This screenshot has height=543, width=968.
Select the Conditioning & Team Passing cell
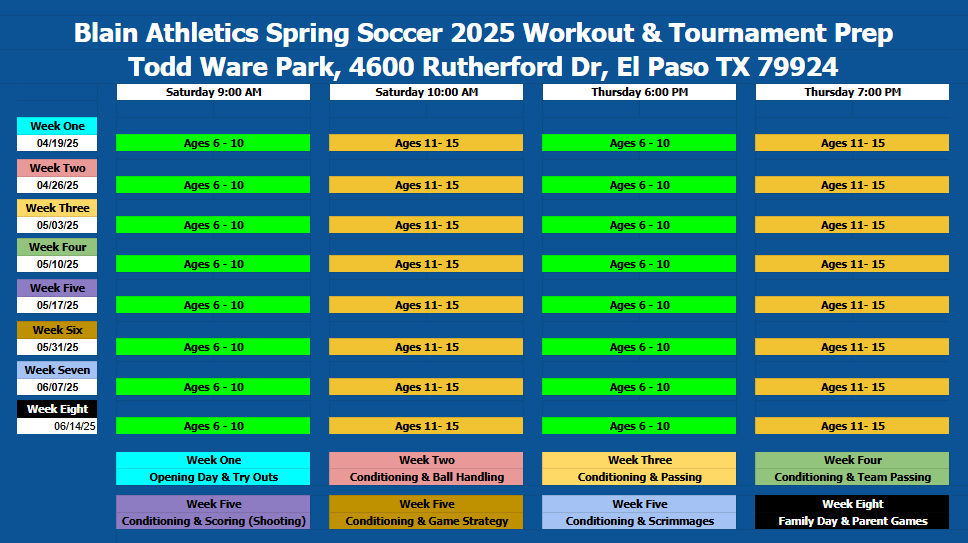(x=852, y=477)
